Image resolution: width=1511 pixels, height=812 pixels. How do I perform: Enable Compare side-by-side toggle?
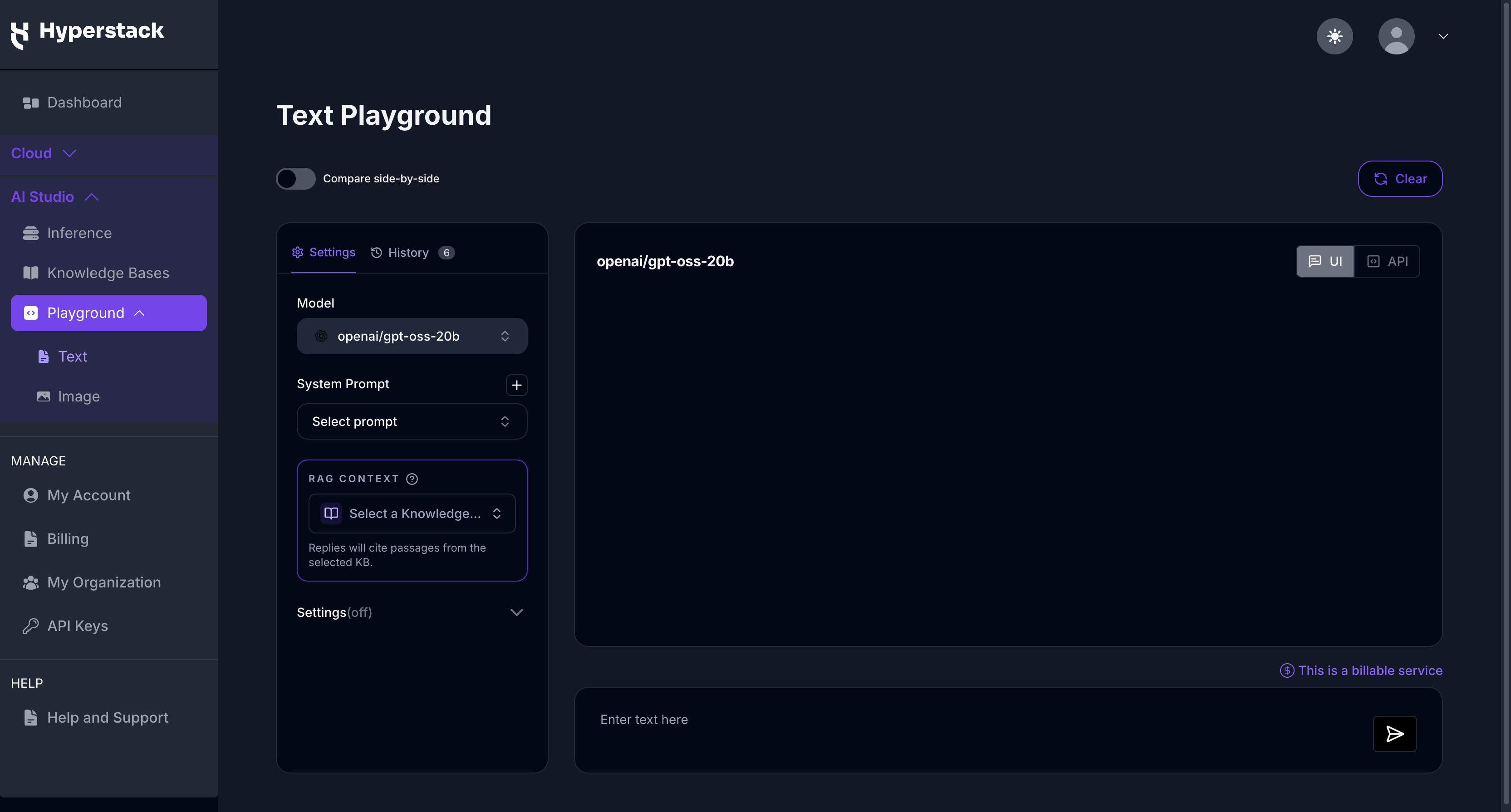[296, 178]
